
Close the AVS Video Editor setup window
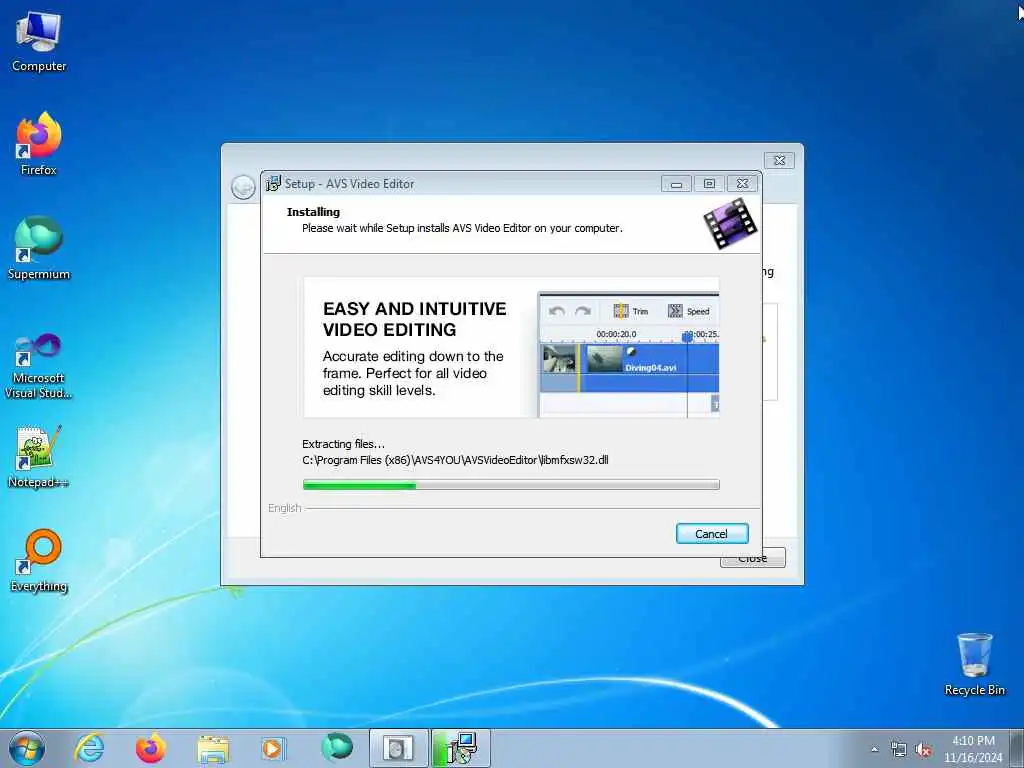coord(743,184)
